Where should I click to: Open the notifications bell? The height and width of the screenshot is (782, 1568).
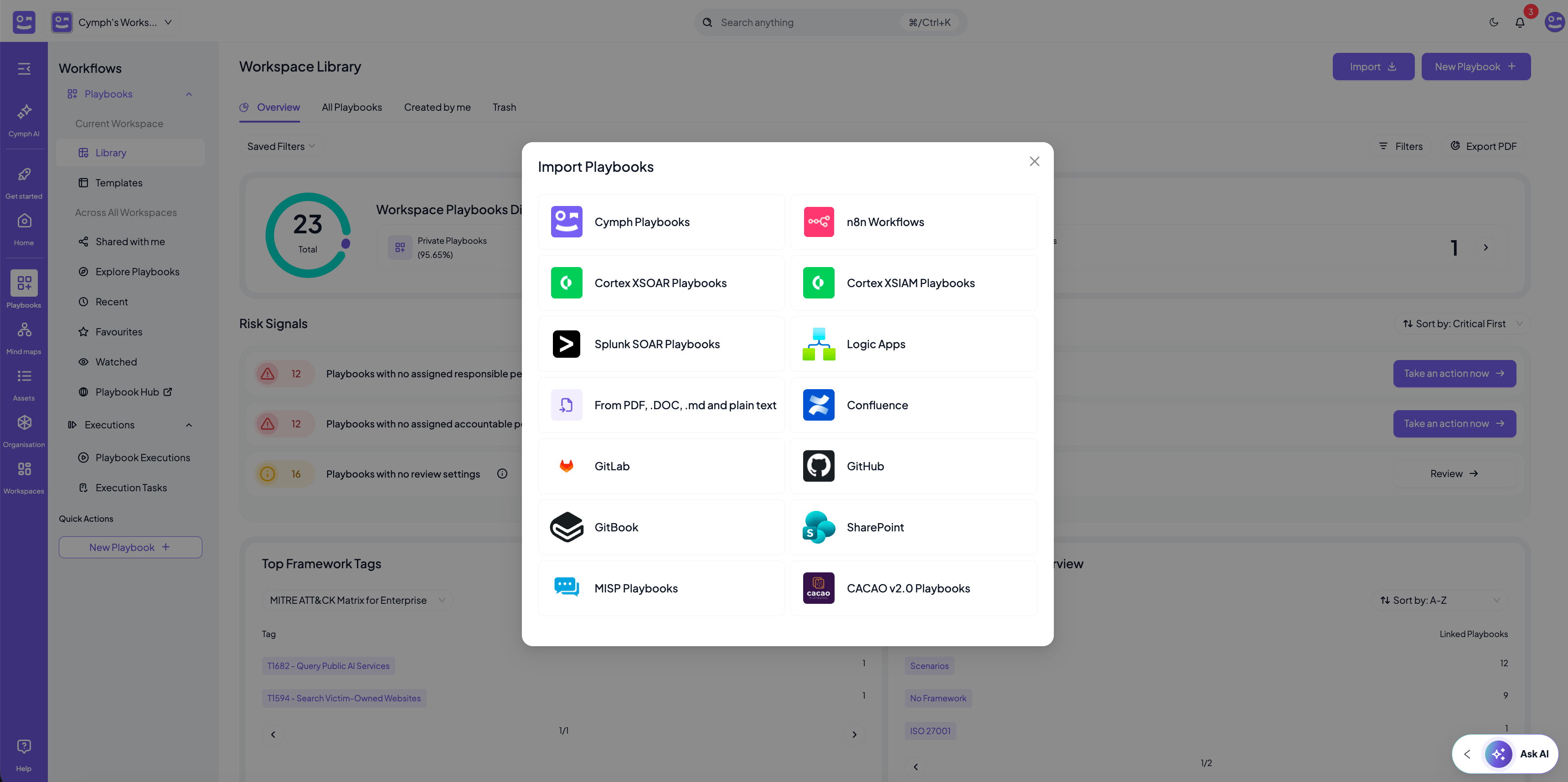[1520, 22]
